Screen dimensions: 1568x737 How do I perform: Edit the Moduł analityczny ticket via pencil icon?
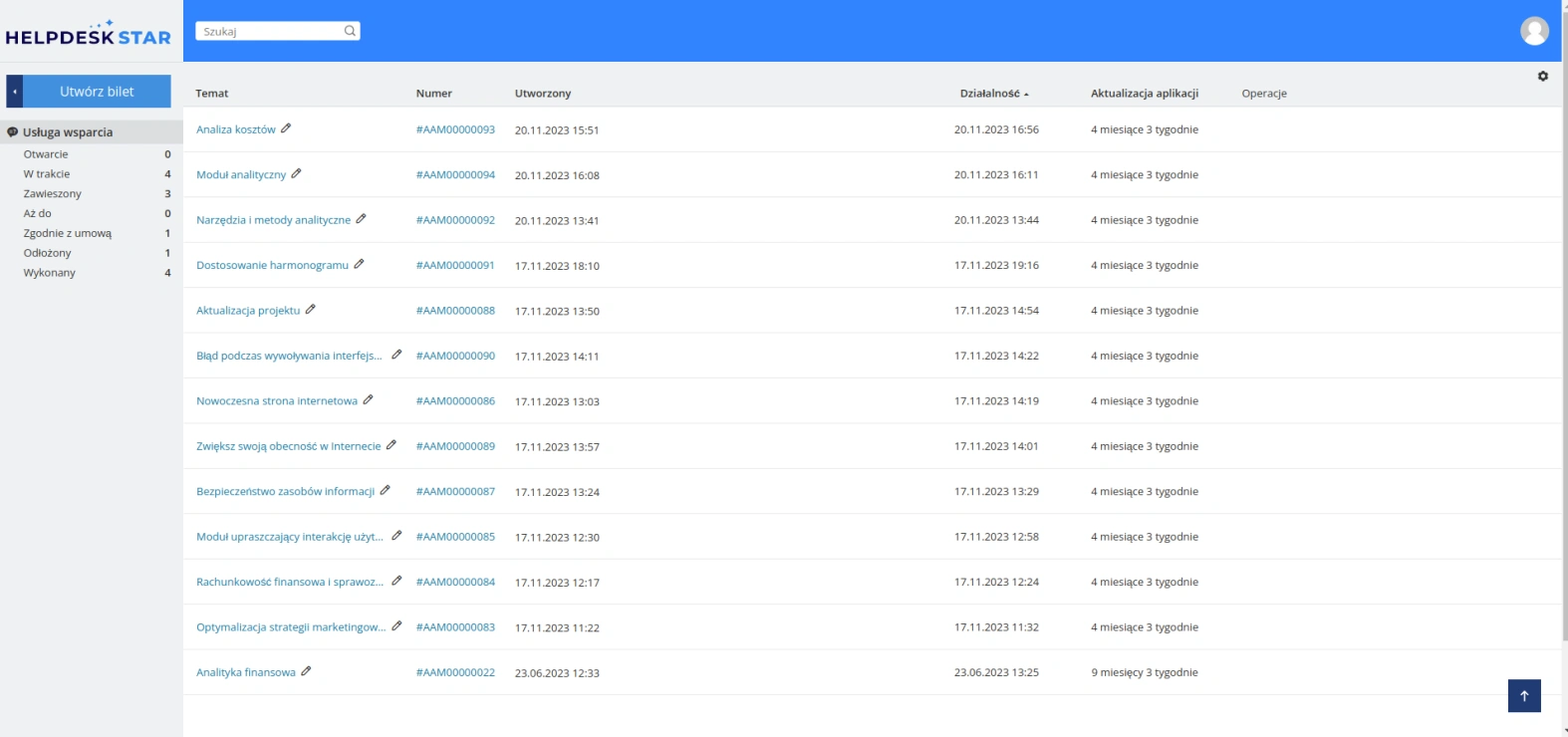[296, 173]
